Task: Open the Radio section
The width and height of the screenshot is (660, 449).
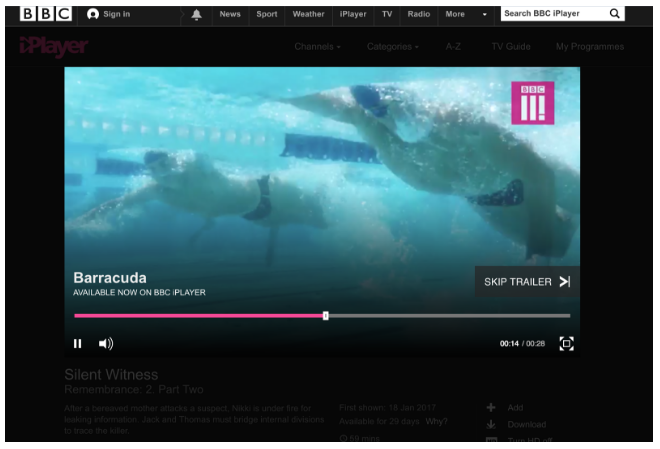Action: (x=419, y=14)
